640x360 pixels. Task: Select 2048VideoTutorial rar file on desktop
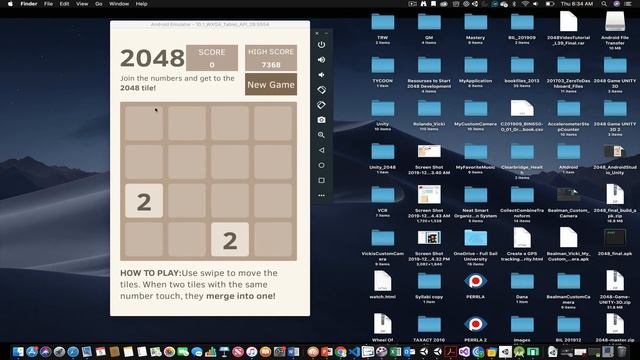click(x=569, y=21)
